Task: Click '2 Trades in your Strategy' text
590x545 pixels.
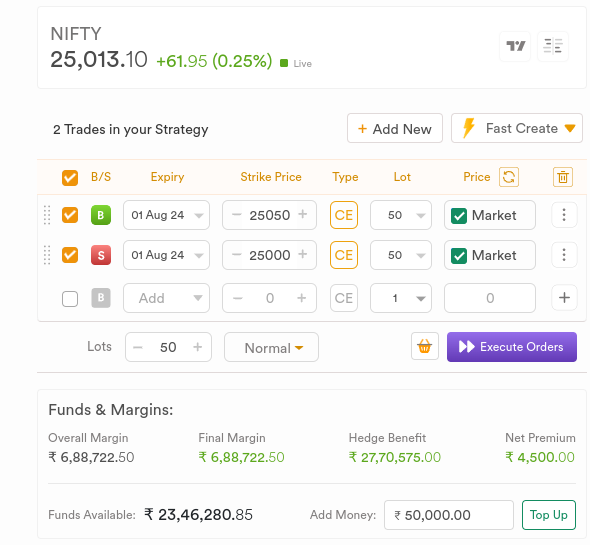Action: click(131, 129)
